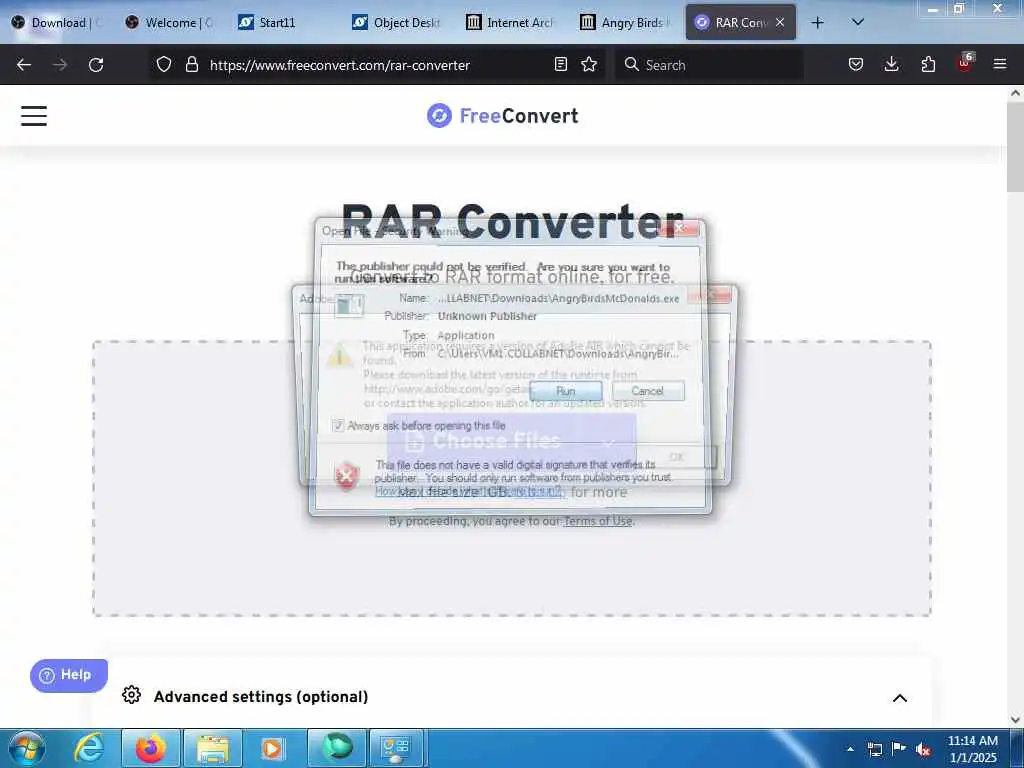The width and height of the screenshot is (1024, 768).
Task: Toggle Always ask before opening this file
Action: pos(338,426)
